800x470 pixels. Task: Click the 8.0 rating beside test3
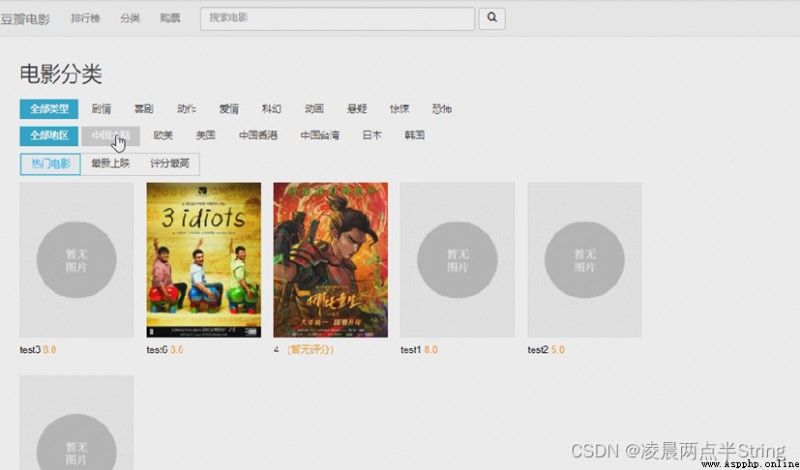click(49, 350)
